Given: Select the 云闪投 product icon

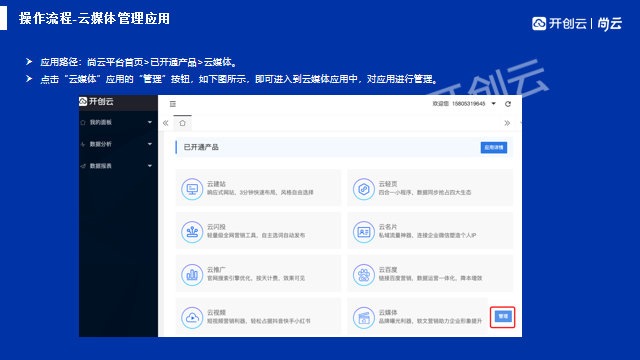Looking at the screenshot, I should point(192,232).
